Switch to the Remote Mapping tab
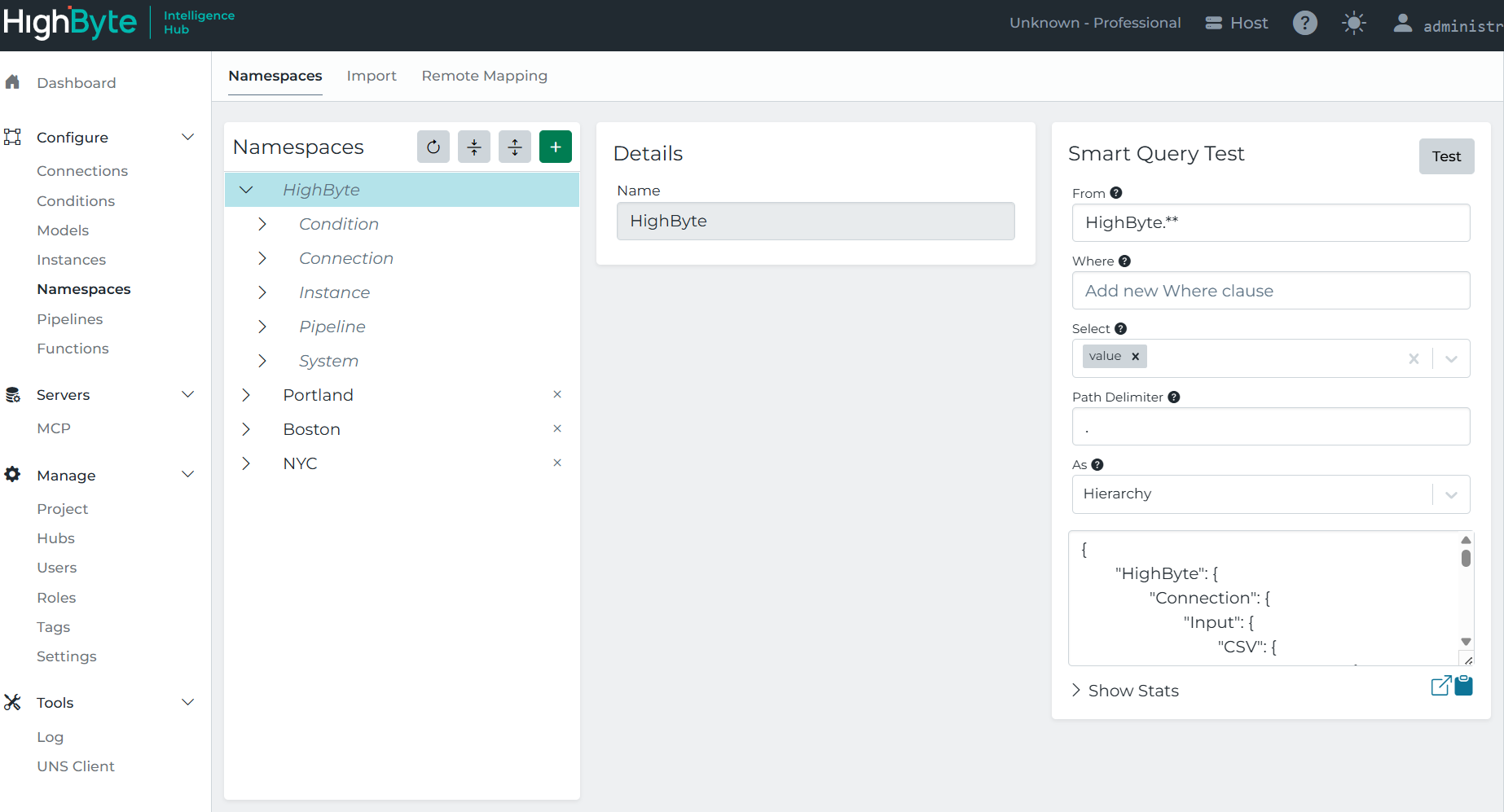This screenshot has width=1504, height=812. coord(484,76)
